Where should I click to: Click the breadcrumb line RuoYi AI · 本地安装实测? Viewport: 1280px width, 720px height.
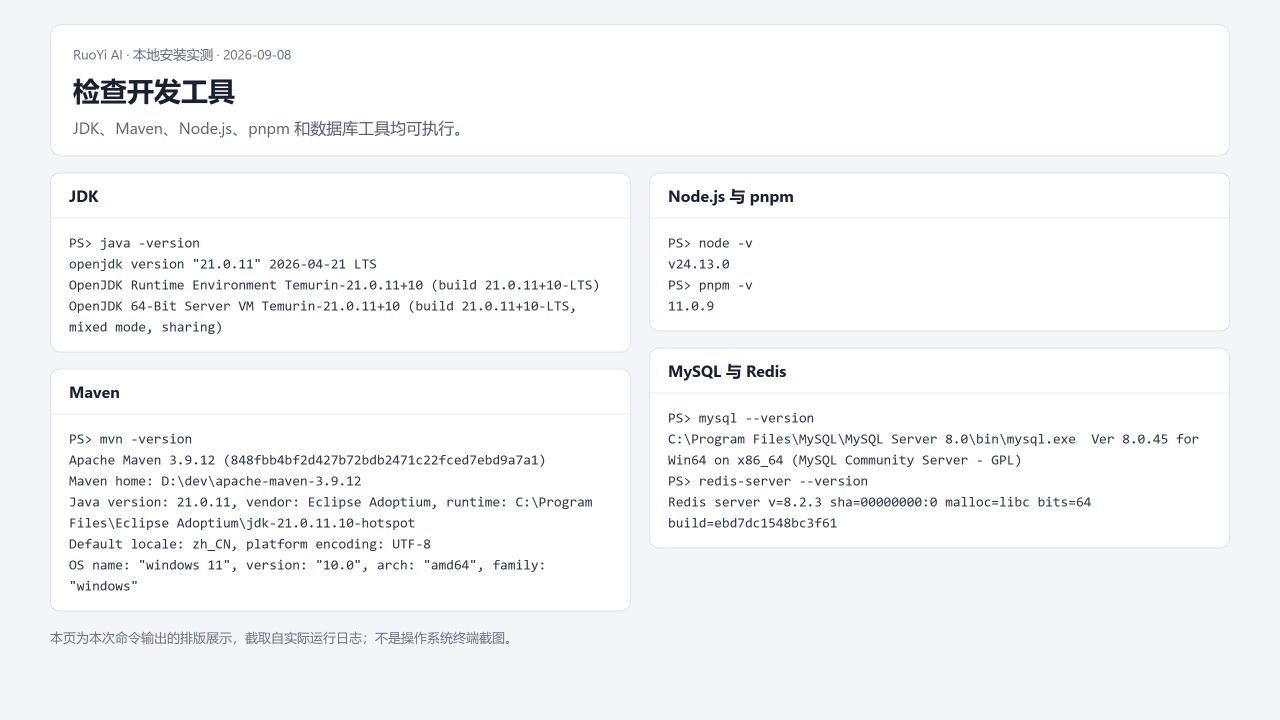tap(182, 55)
